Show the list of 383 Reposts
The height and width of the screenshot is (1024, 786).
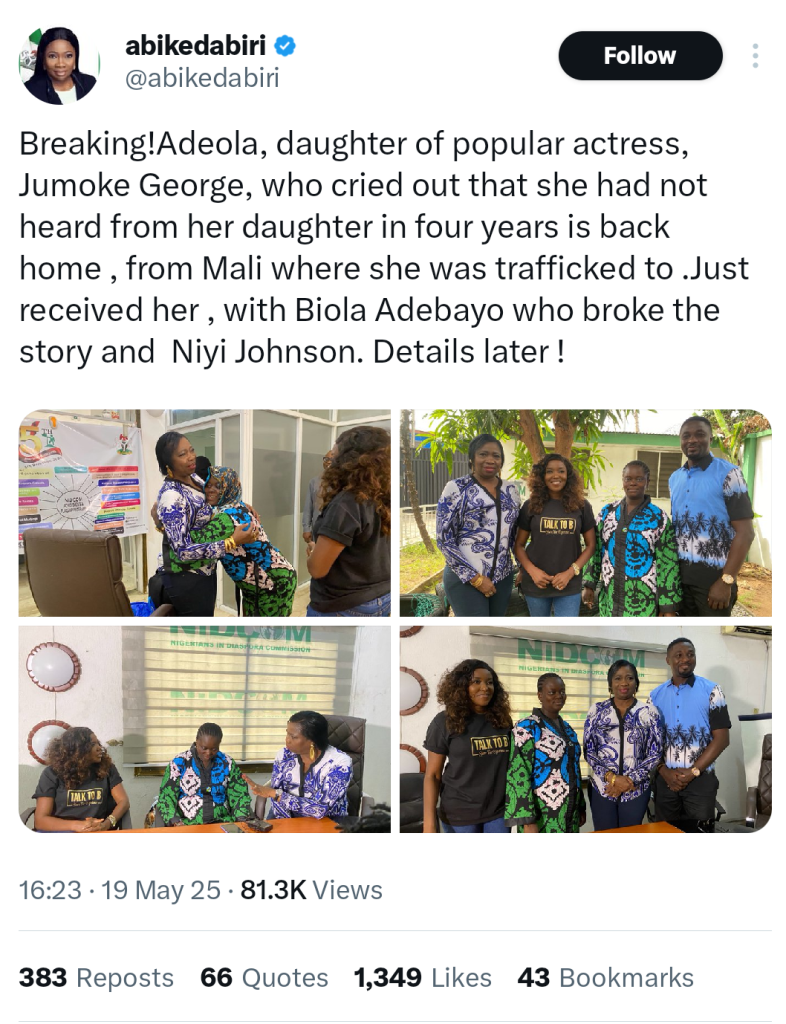tap(96, 978)
